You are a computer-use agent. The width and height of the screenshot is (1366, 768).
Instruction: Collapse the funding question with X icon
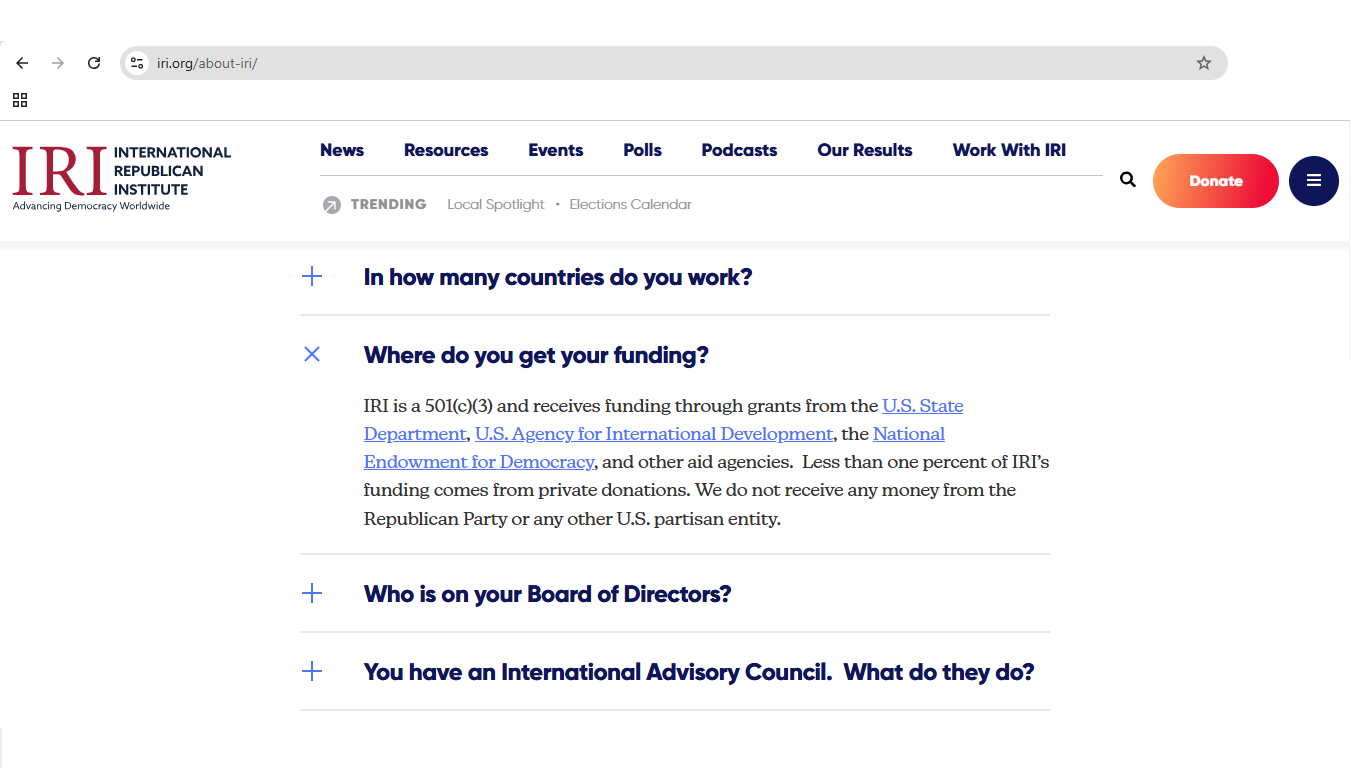click(312, 354)
